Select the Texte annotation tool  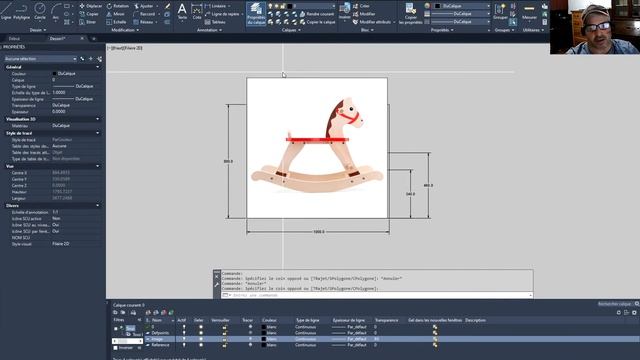pyautogui.click(x=182, y=11)
